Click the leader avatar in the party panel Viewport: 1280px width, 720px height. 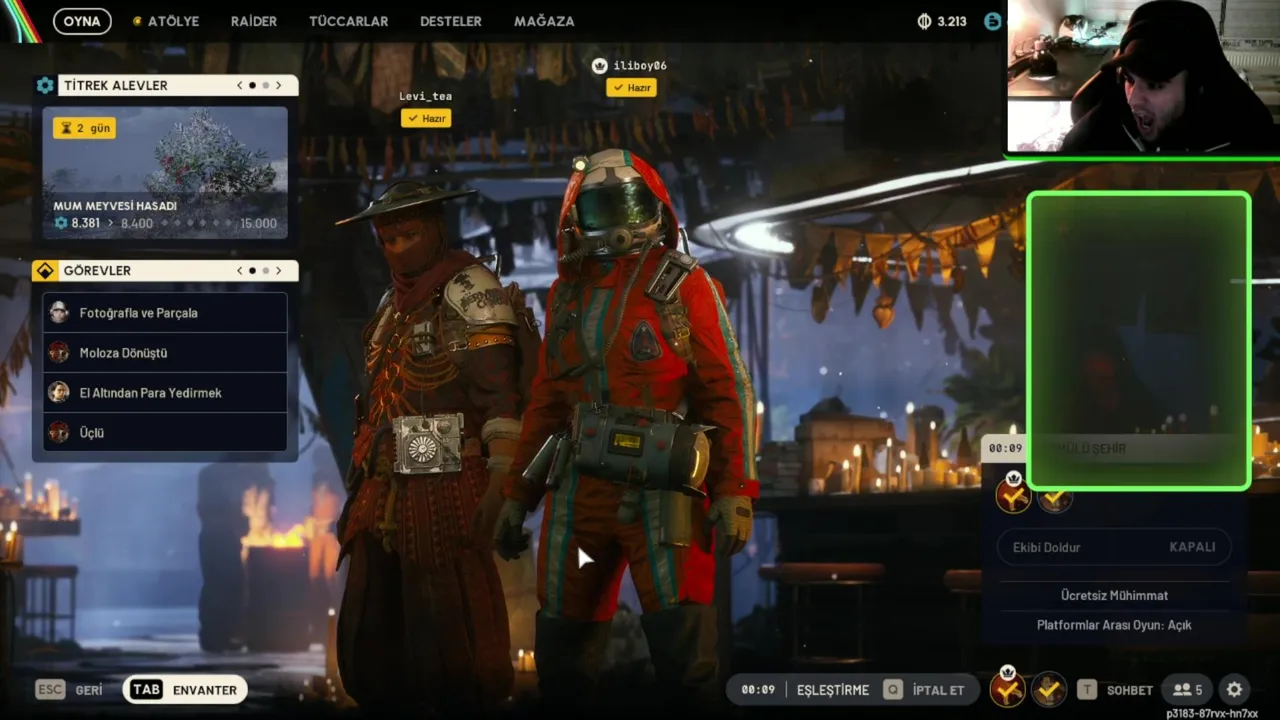tap(1013, 494)
